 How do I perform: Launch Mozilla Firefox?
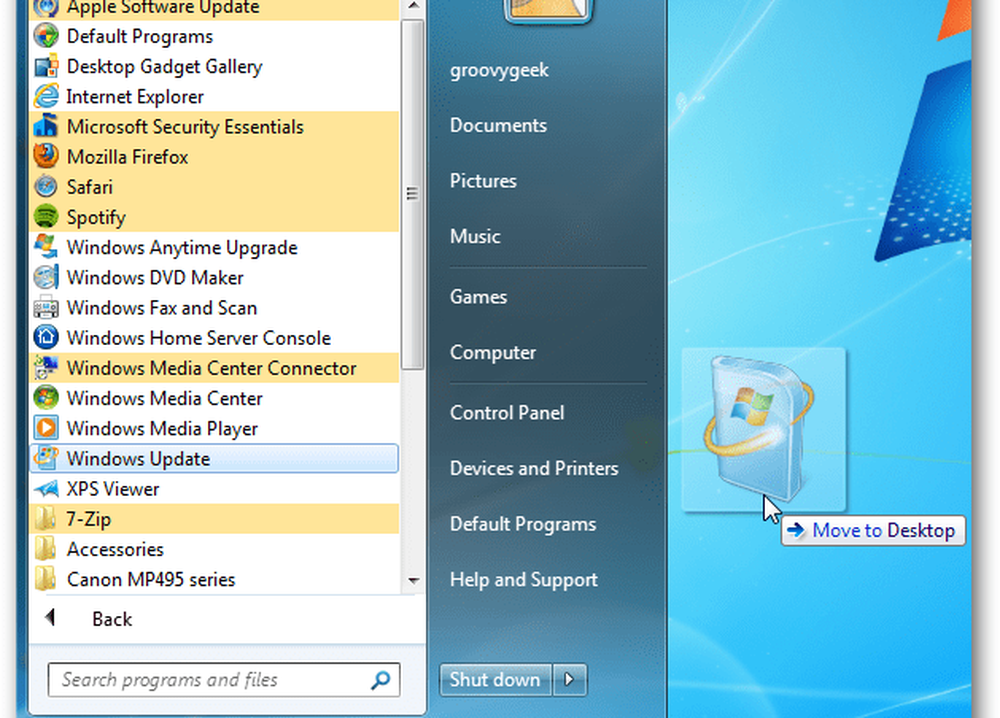pos(126,157)
